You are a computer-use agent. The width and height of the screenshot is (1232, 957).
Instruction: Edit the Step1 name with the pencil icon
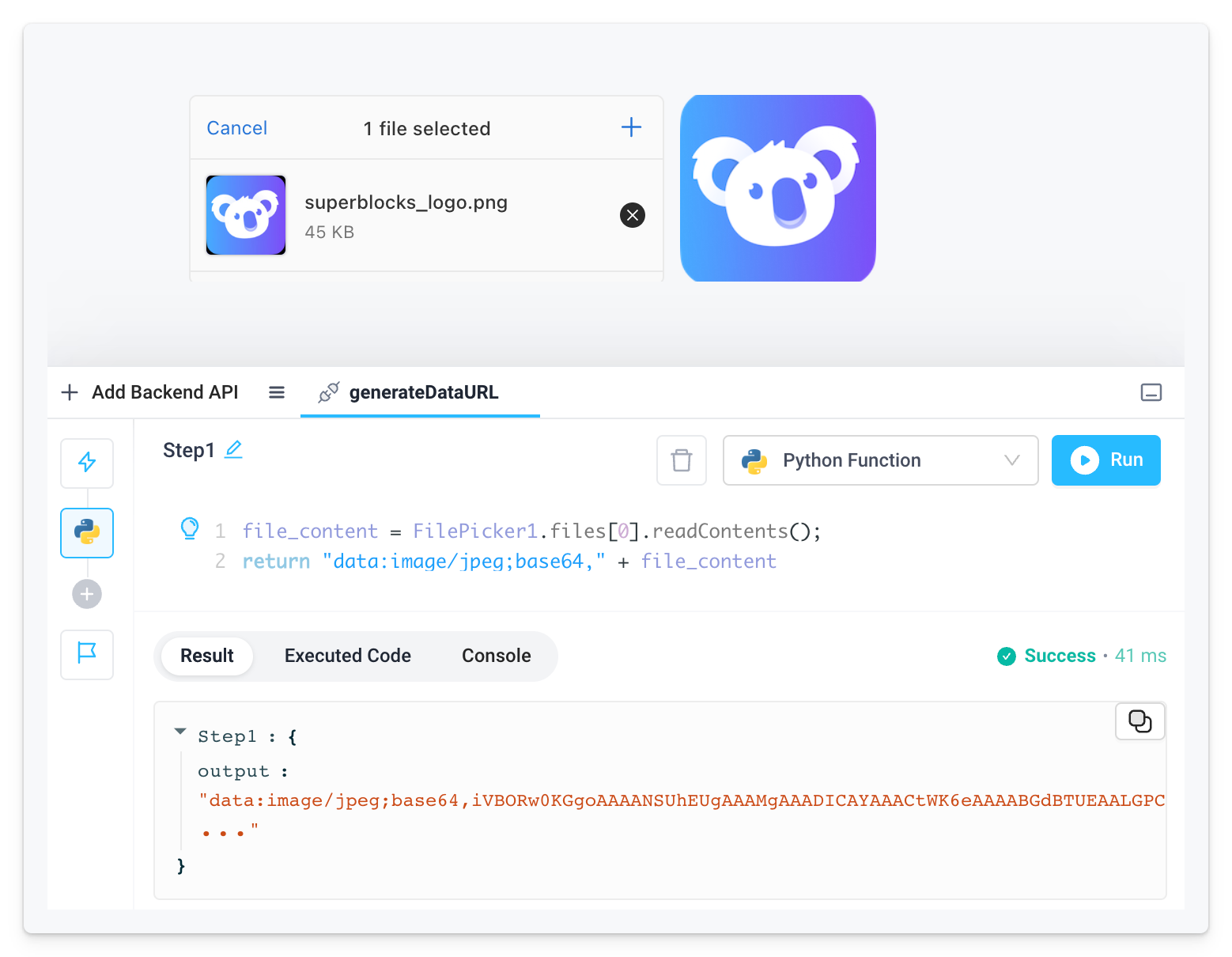coord(233,449)
